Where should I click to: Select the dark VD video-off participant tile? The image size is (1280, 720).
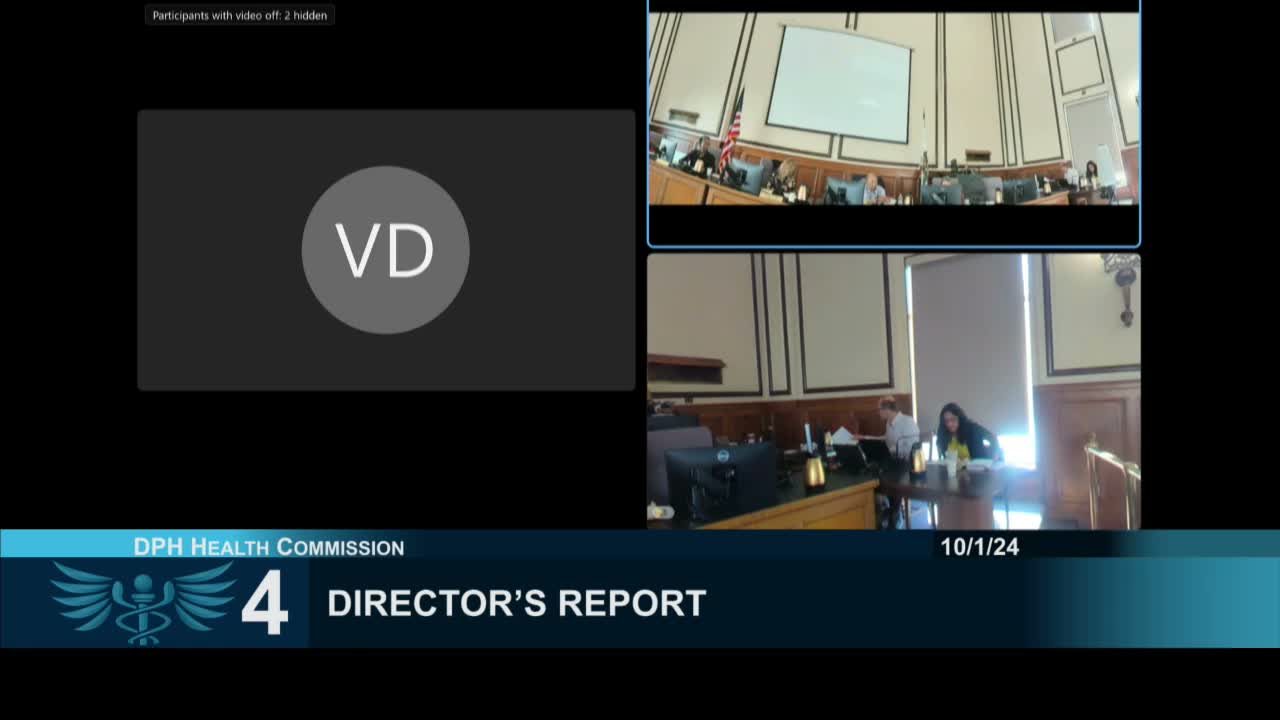[386, 250]
